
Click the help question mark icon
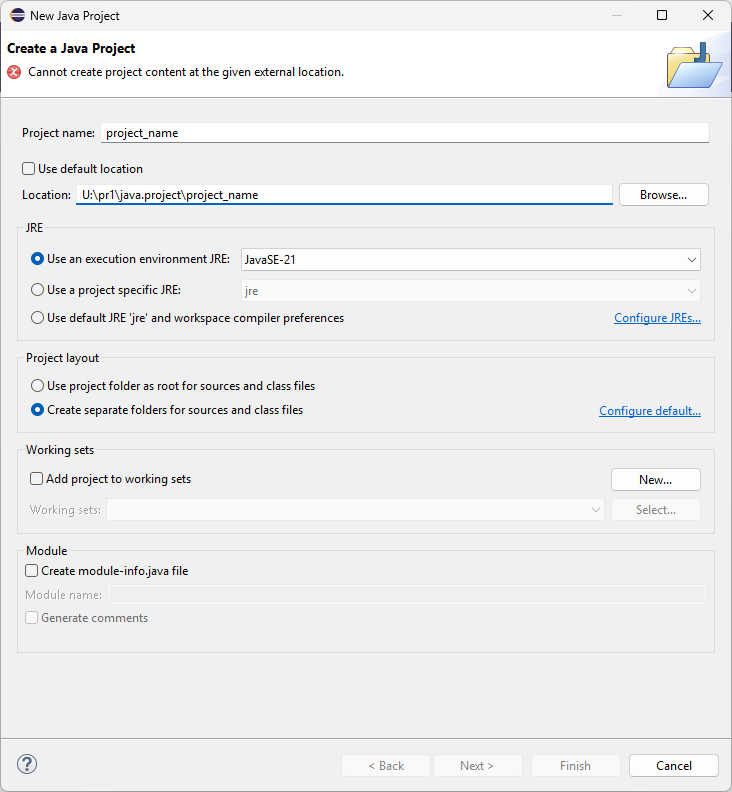27,765
